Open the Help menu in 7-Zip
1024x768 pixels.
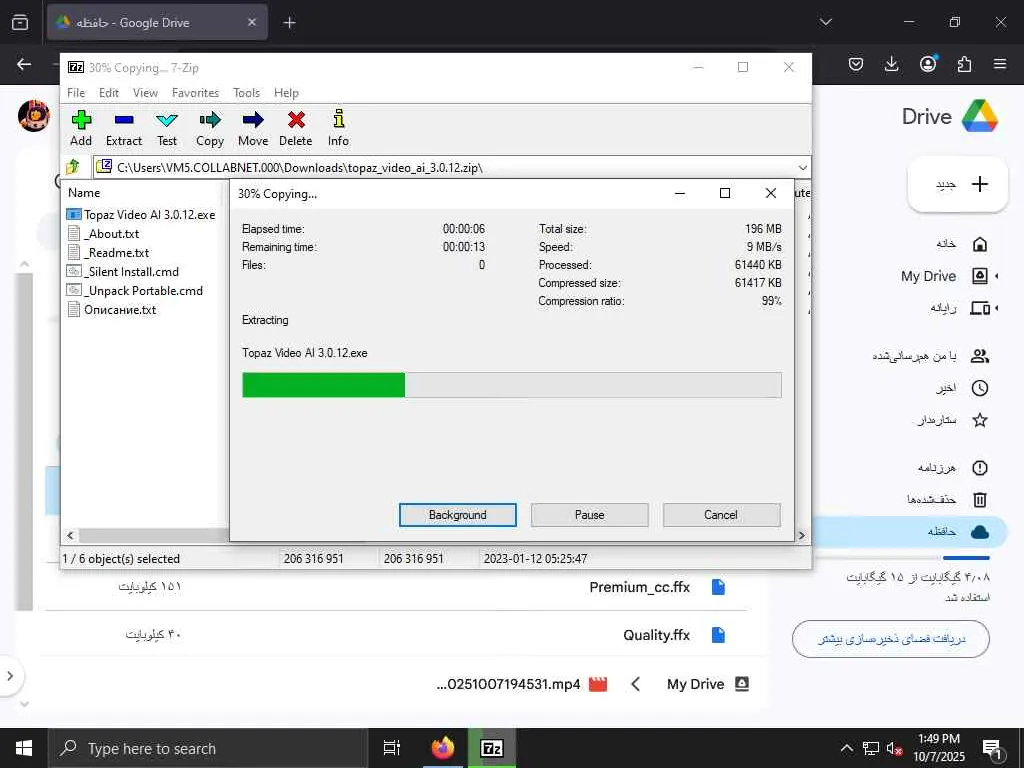point(286,93)
